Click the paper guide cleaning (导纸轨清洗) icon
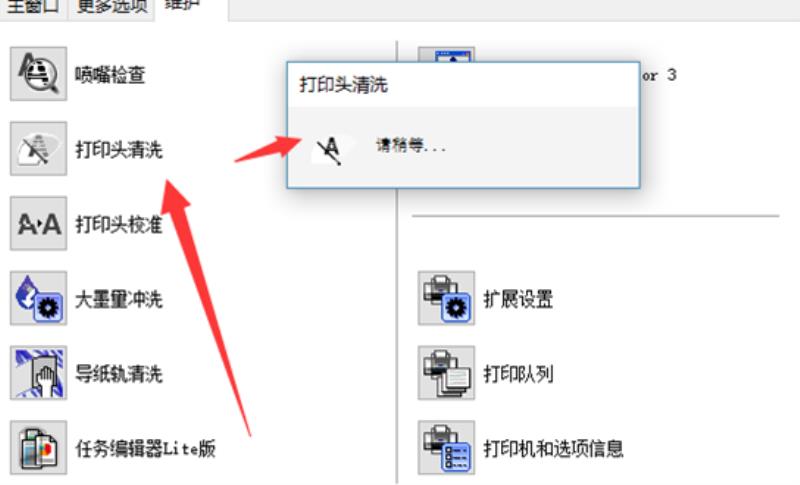This screenshot has width=800, height=485. pos(38,373)
